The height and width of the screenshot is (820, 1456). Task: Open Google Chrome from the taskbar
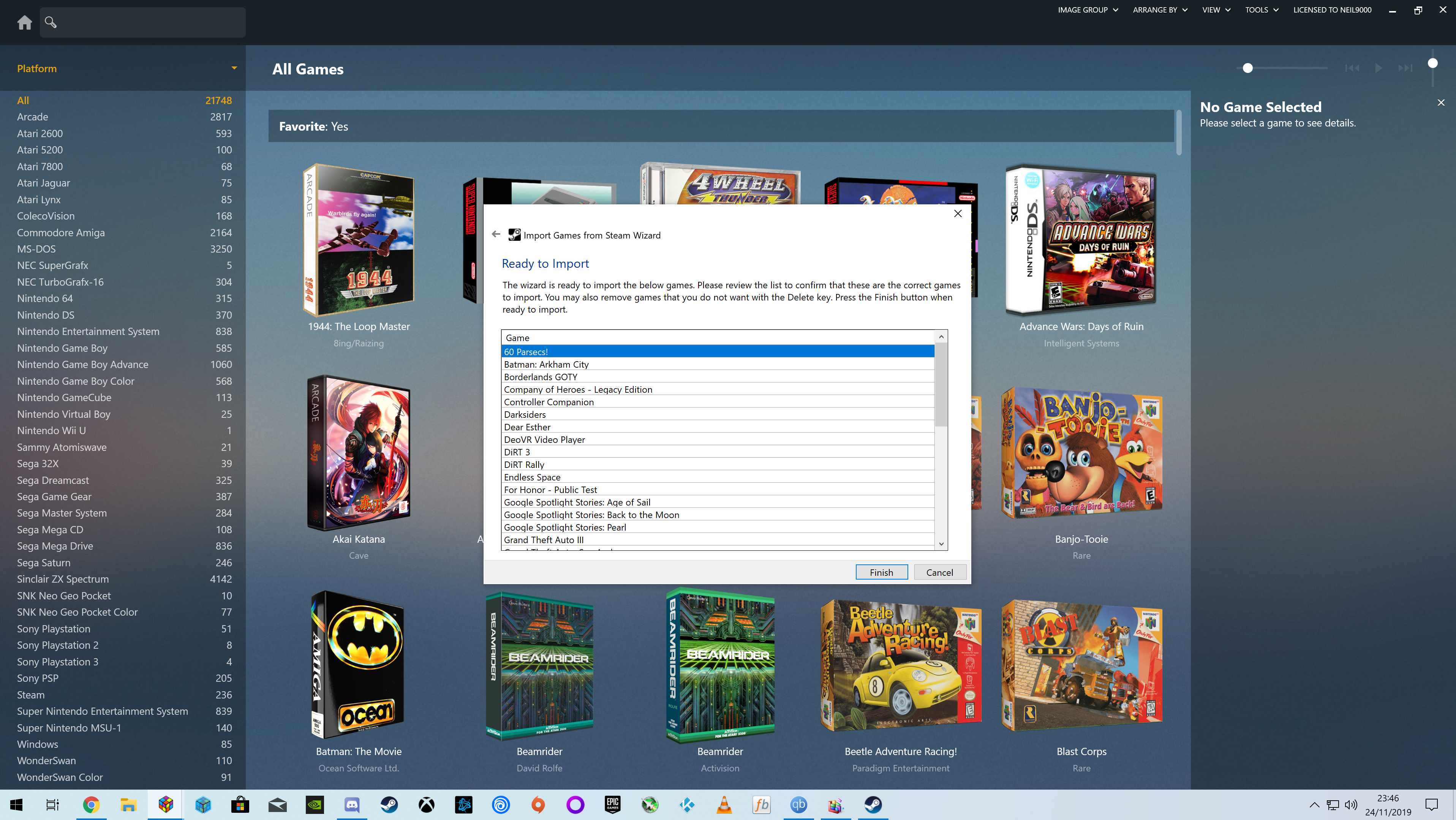pos(91,805)
